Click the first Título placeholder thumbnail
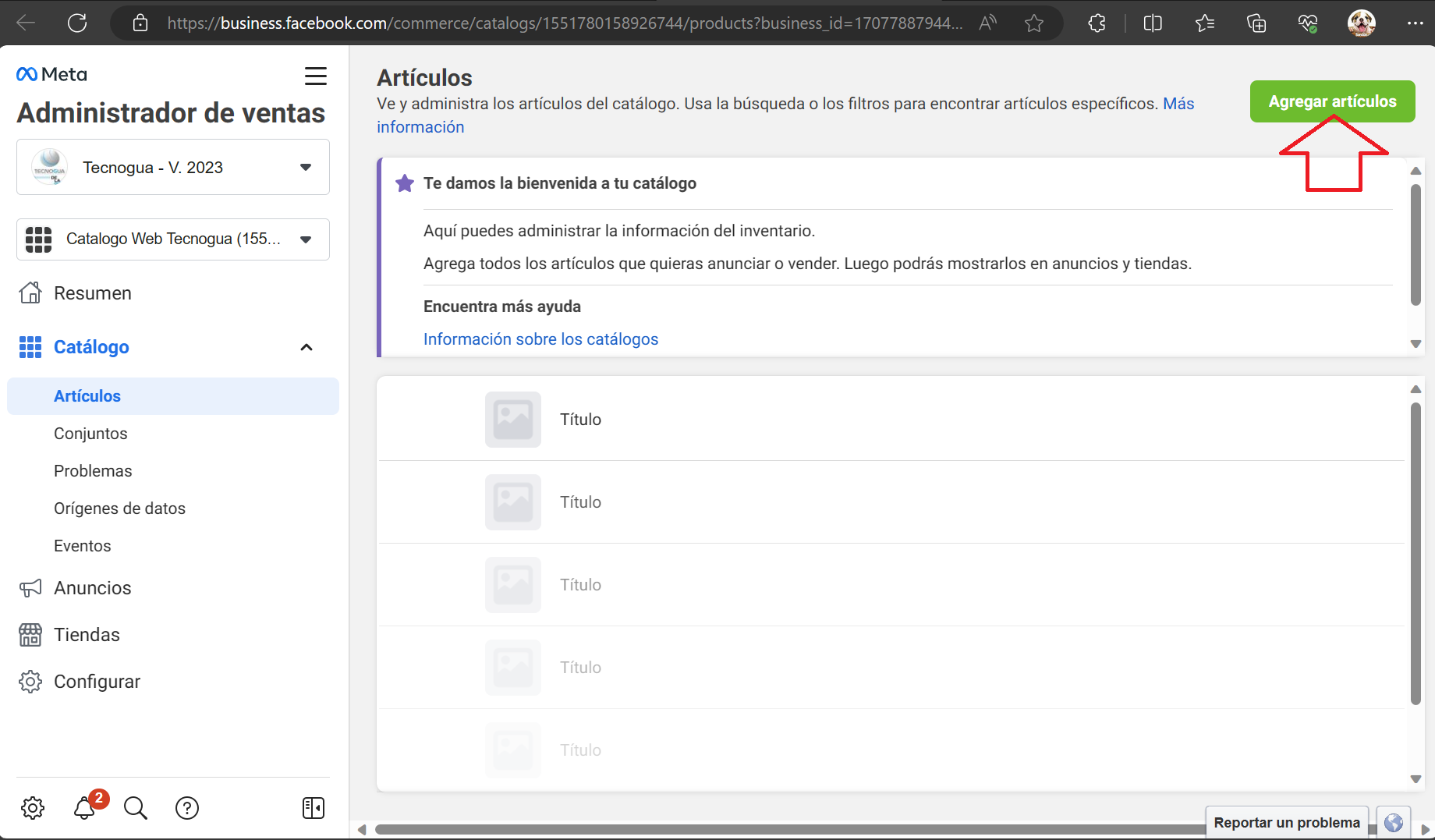This screenshot has width=1435, height=840. (x=513, y=420)
